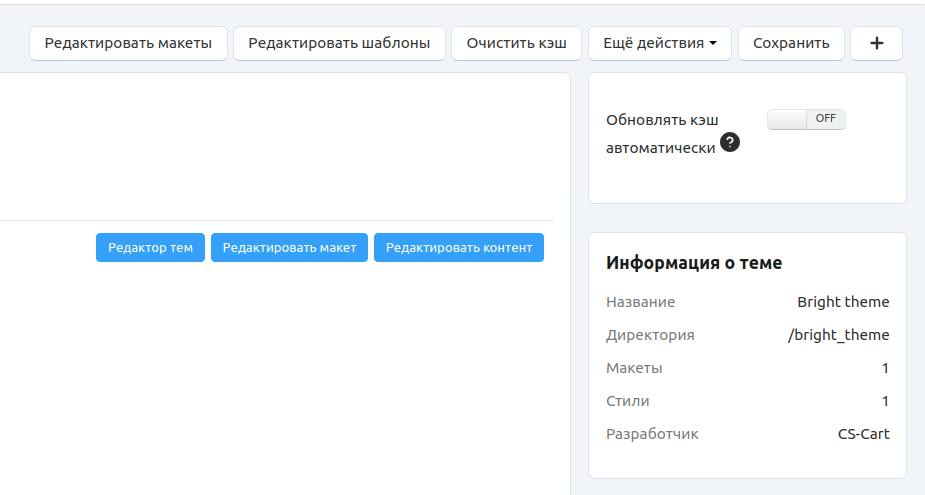Viewport: 925px width, 495px height.
Task: Click the Директория label
Action: click(650, 335)
